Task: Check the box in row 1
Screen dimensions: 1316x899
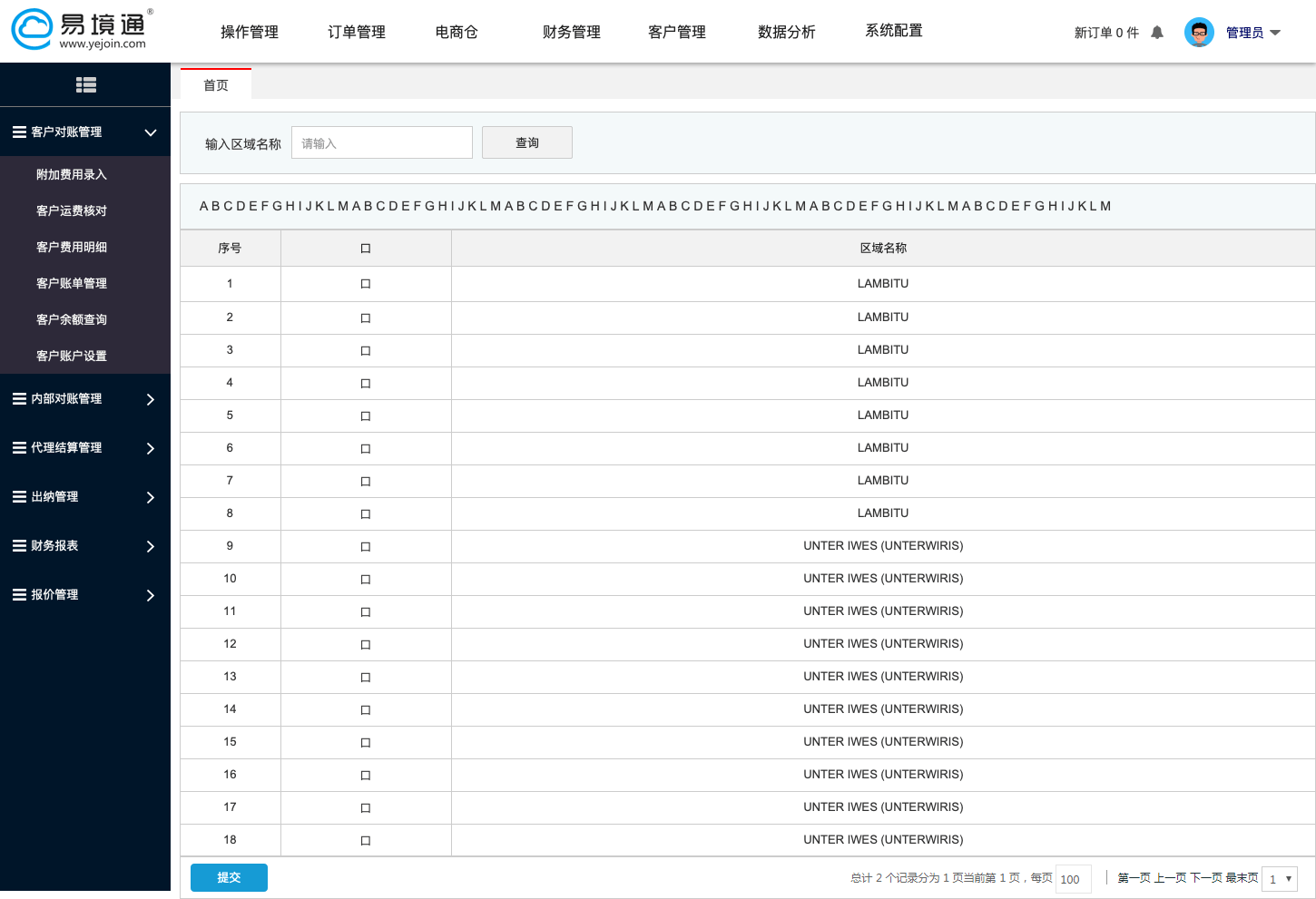Action: (366, 284)
